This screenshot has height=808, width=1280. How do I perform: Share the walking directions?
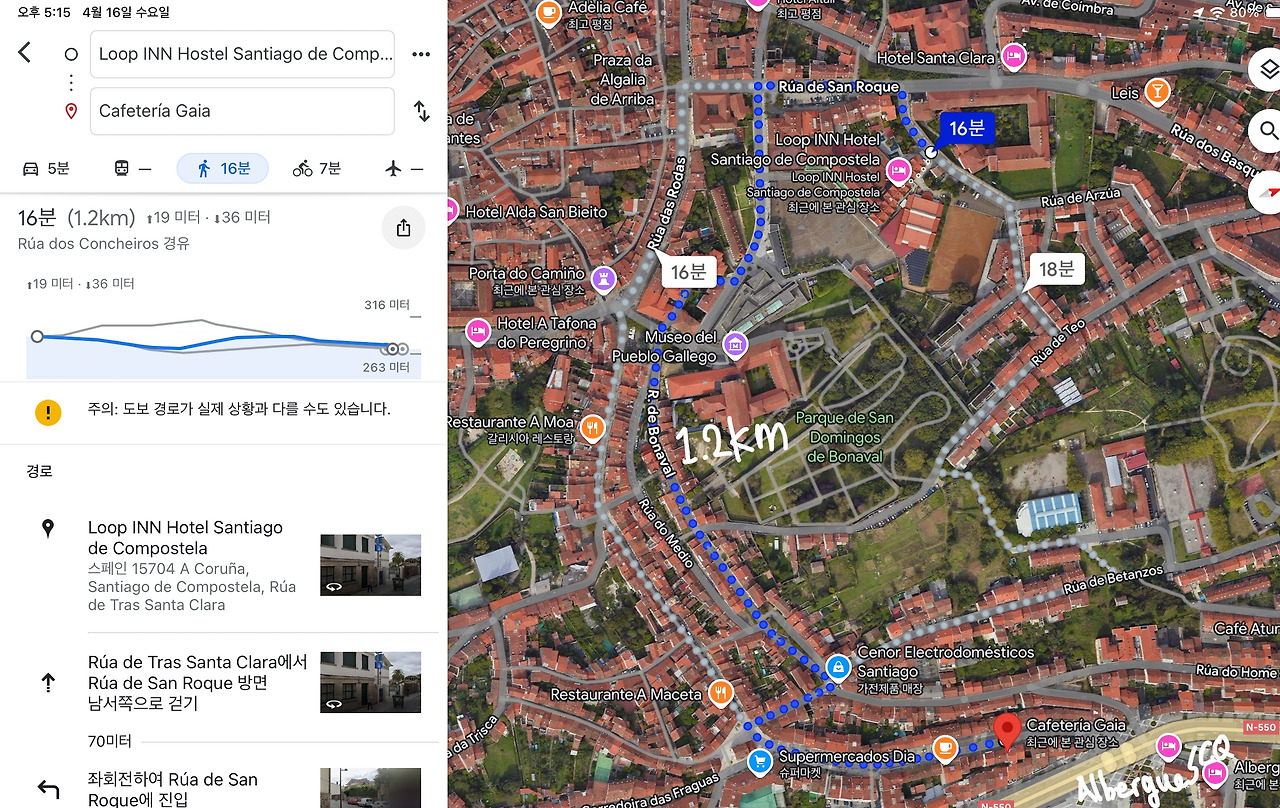pyautogui.click(x=404, y=228)
